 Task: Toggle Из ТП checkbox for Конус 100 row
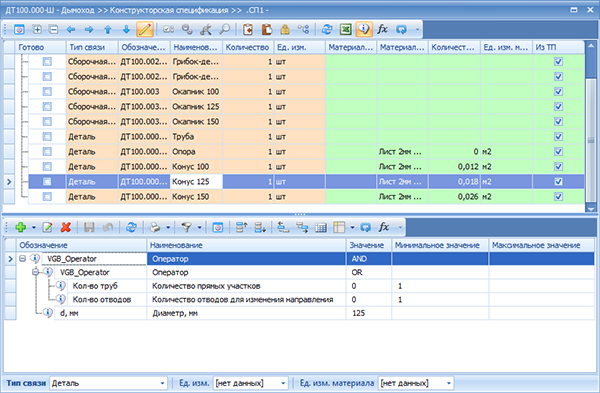(558, 166)
